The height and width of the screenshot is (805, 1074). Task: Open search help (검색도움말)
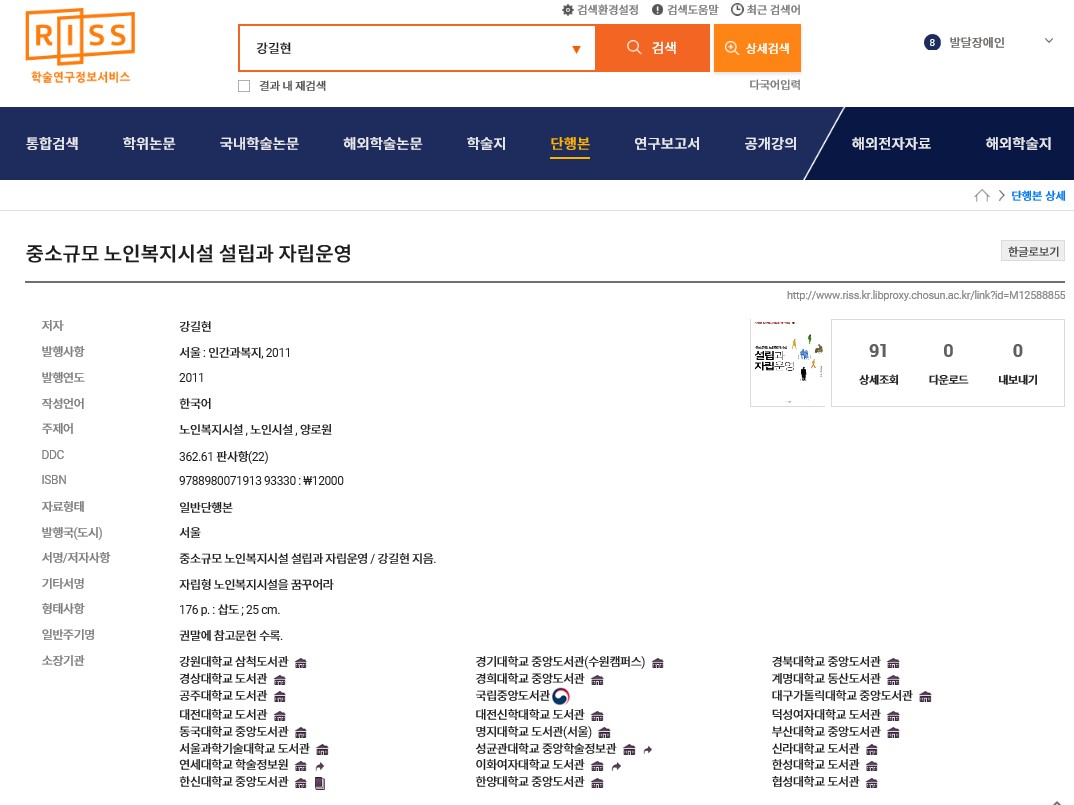point(658,10)
